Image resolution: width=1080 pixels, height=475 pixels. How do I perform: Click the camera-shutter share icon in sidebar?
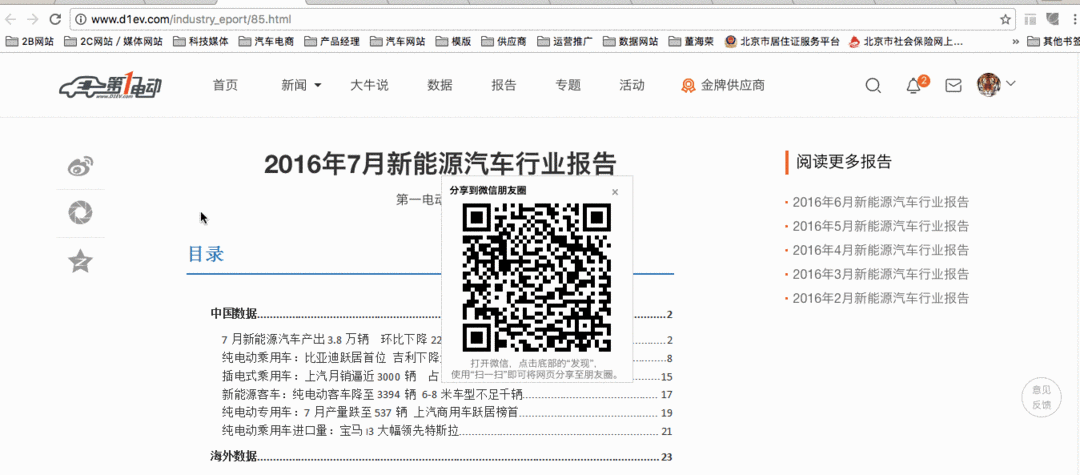click(x=81, y=213)
